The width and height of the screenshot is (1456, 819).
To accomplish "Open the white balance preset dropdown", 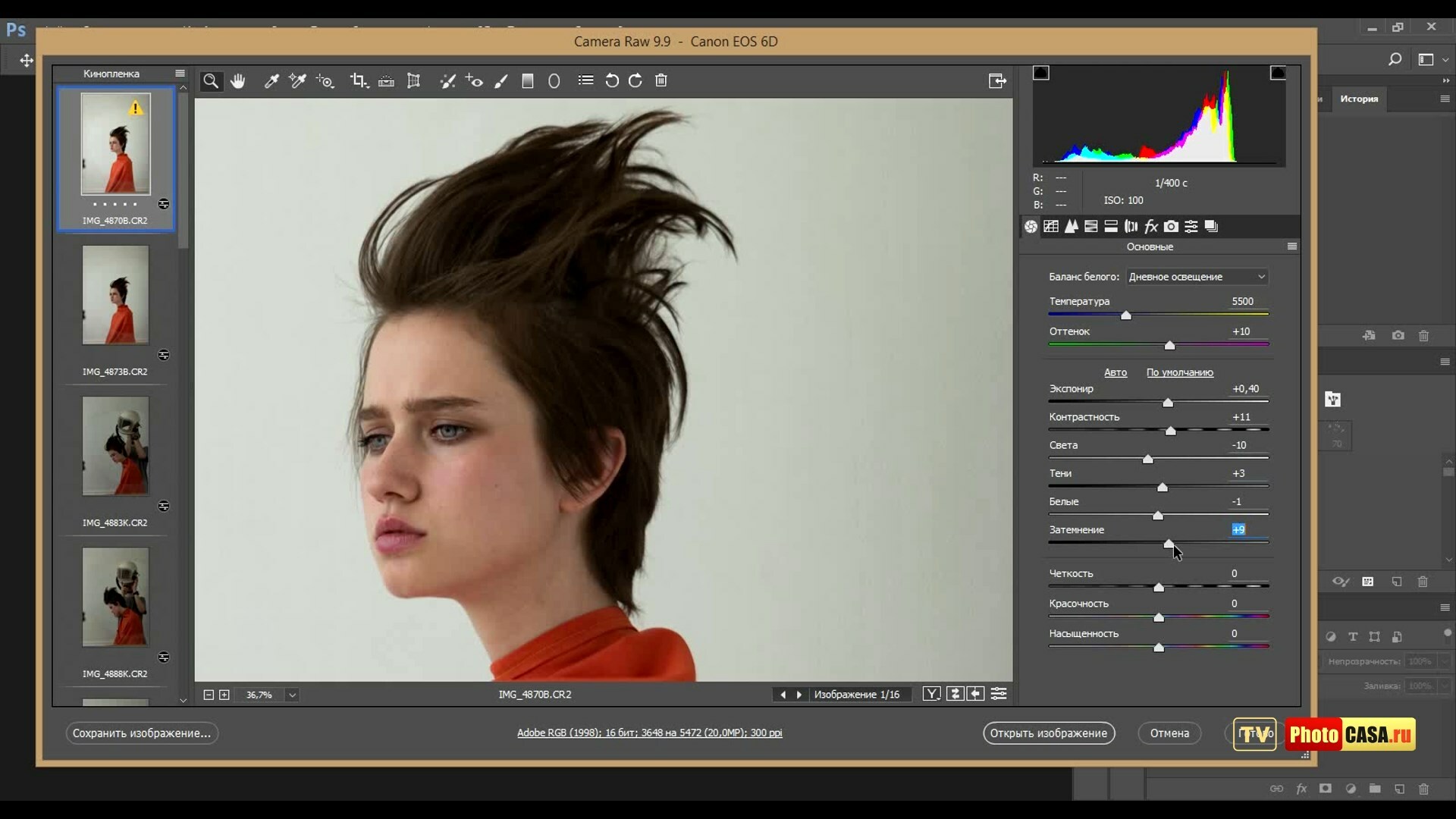I will pos(1197,277).
